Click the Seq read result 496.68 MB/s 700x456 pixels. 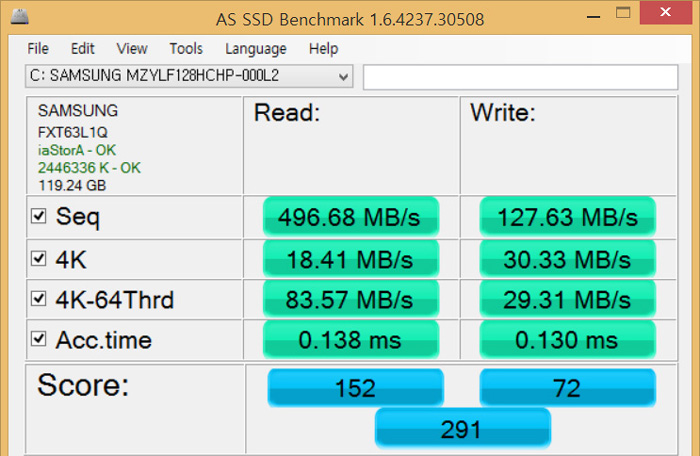351,217
